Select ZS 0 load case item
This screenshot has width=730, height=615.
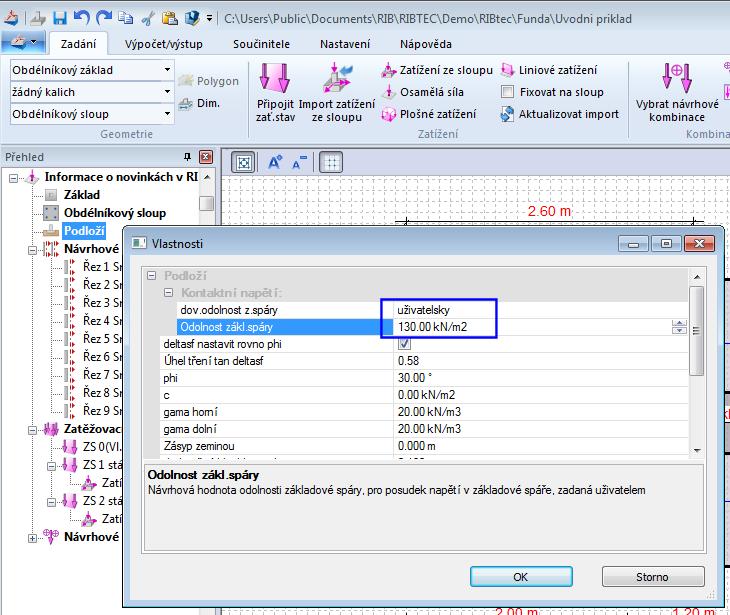coord(101,447)
